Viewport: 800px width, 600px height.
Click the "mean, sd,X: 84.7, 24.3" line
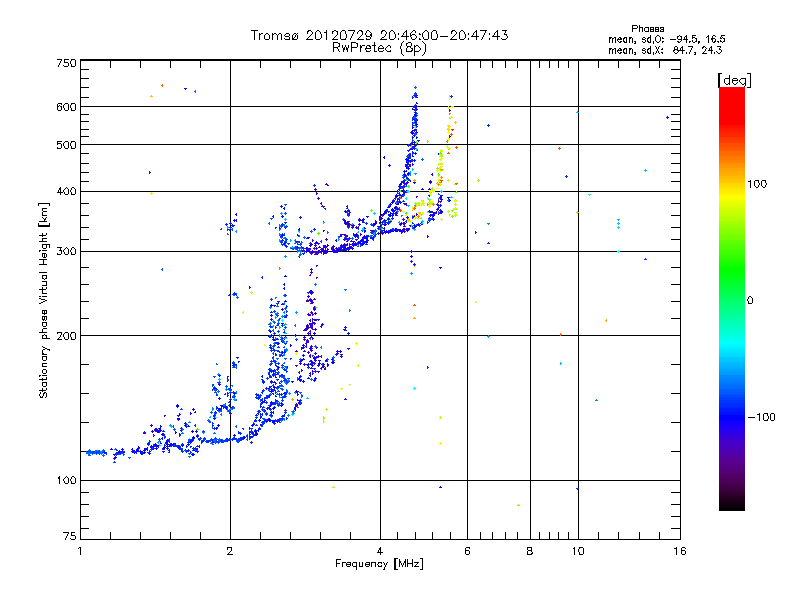click(665, 50)
